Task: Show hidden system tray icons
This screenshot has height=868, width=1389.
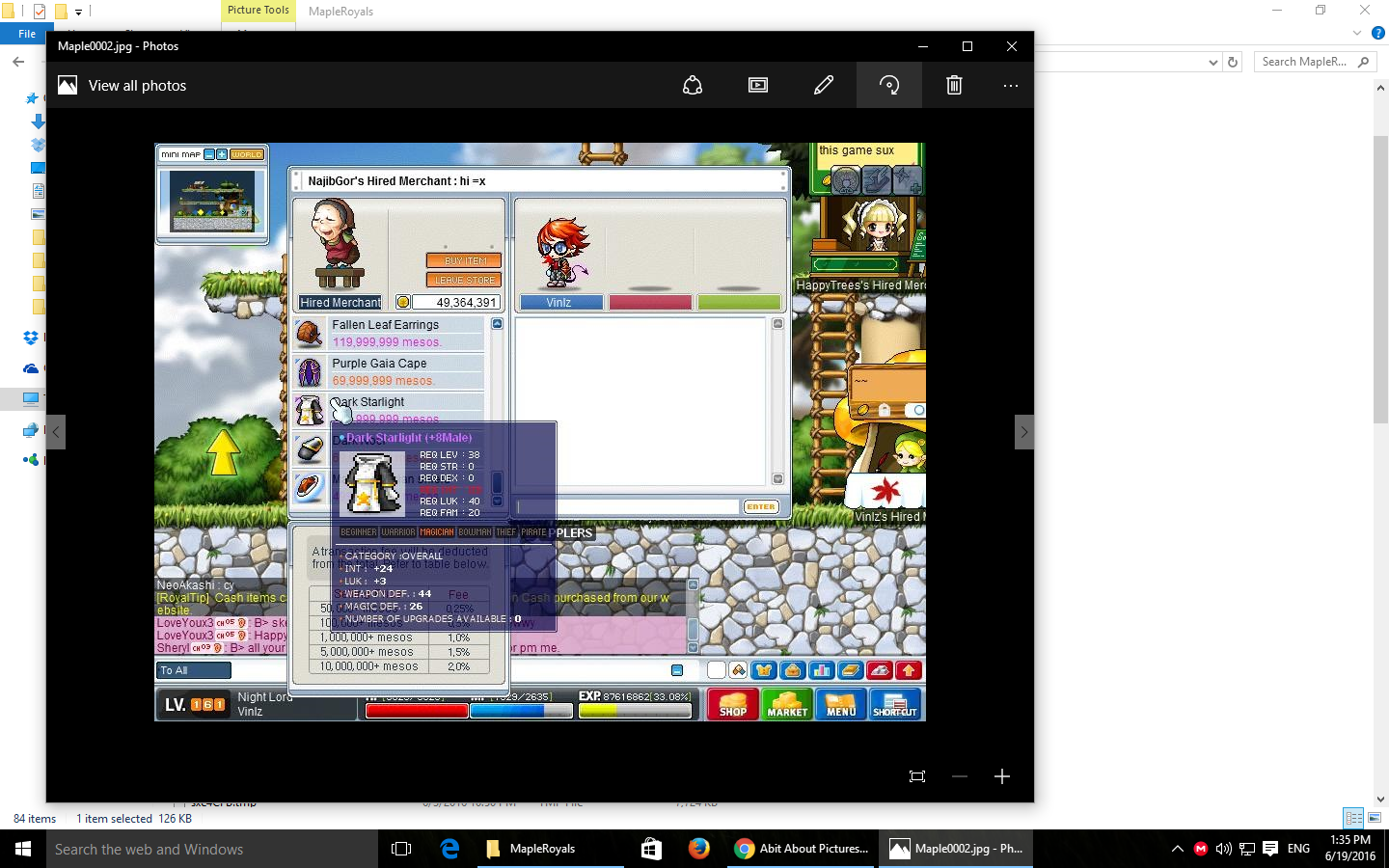Action: tap(1177, 849)
